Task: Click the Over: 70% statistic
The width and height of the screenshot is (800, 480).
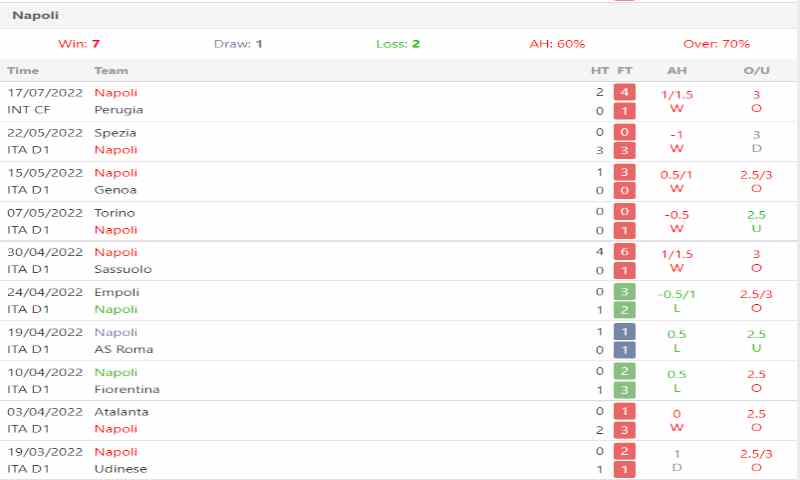Action: pos(716,44)
